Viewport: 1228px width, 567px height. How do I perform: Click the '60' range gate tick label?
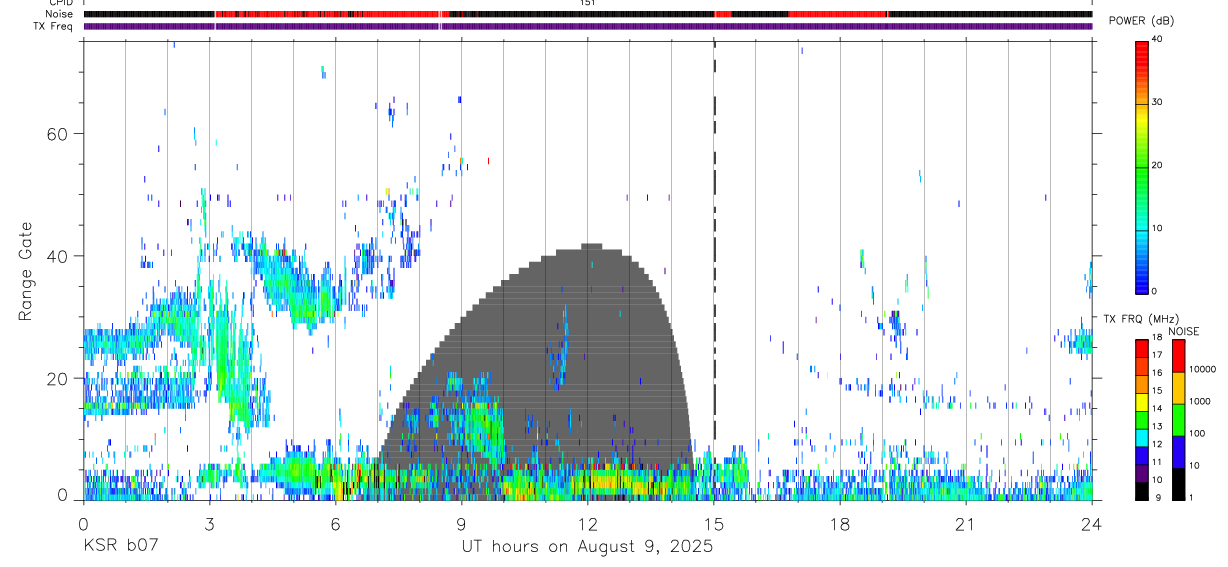pos(59,134)
